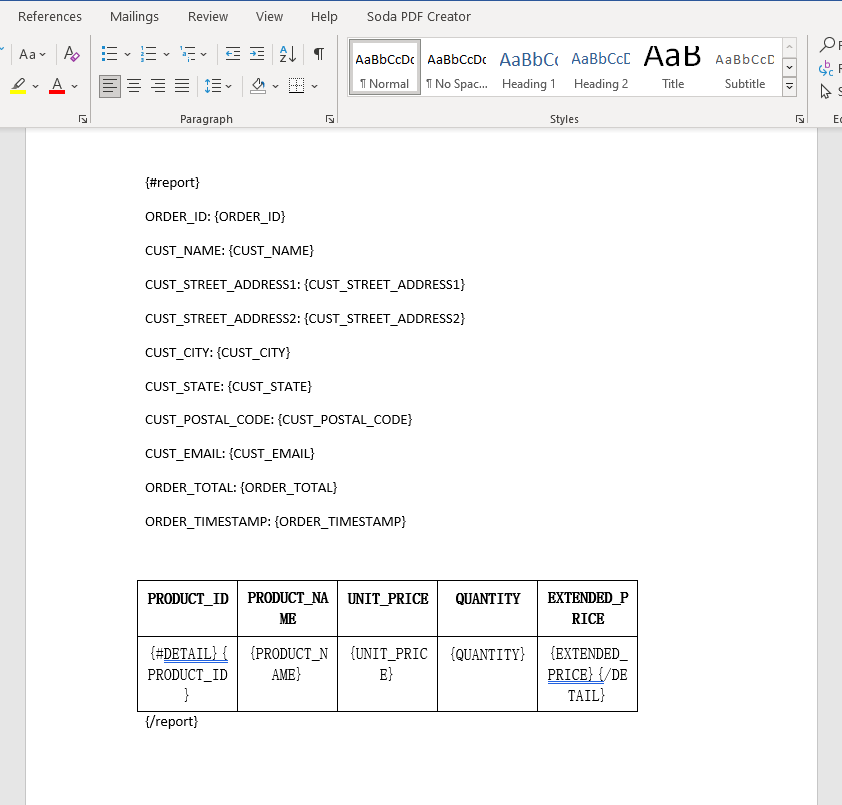
Task: Open the Change Case dropdown
Action: pyautogui.click(x=32, y=54)
